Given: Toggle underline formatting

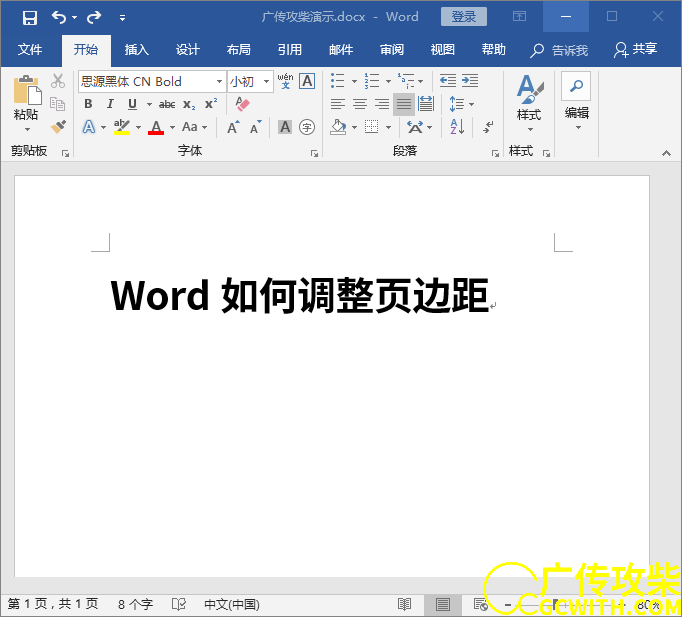Looking at the screenshot, I should point(133,104).
